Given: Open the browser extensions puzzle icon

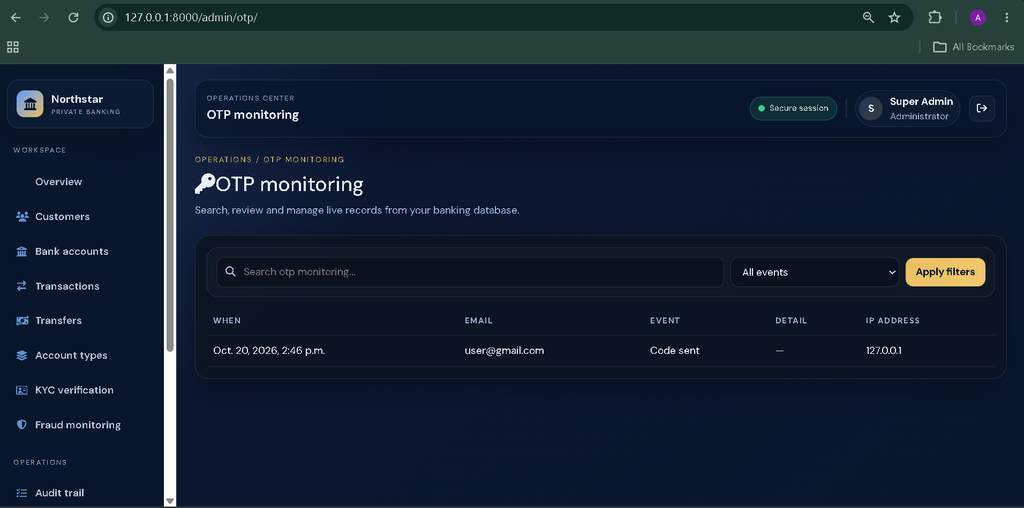Looking at the screenshot, I should pyautogui.click(x=935, y=18).
